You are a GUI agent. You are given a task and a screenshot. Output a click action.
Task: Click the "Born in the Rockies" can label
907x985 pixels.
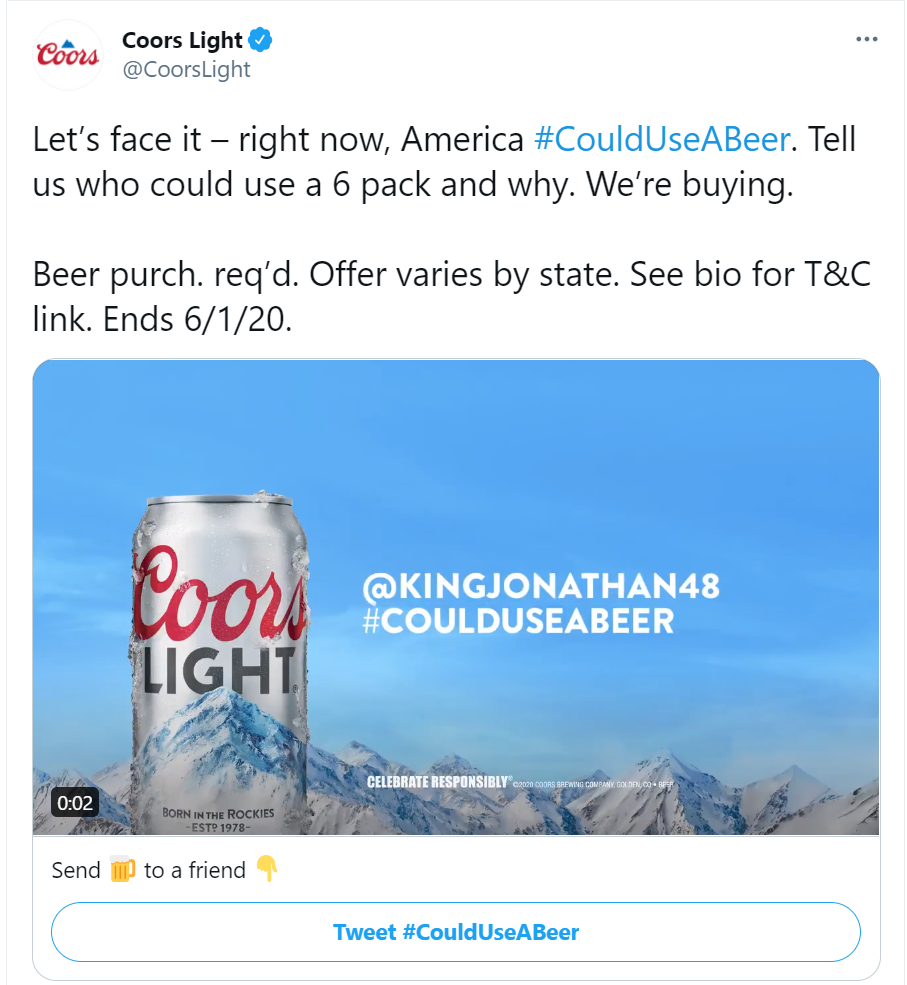point(218,813)
